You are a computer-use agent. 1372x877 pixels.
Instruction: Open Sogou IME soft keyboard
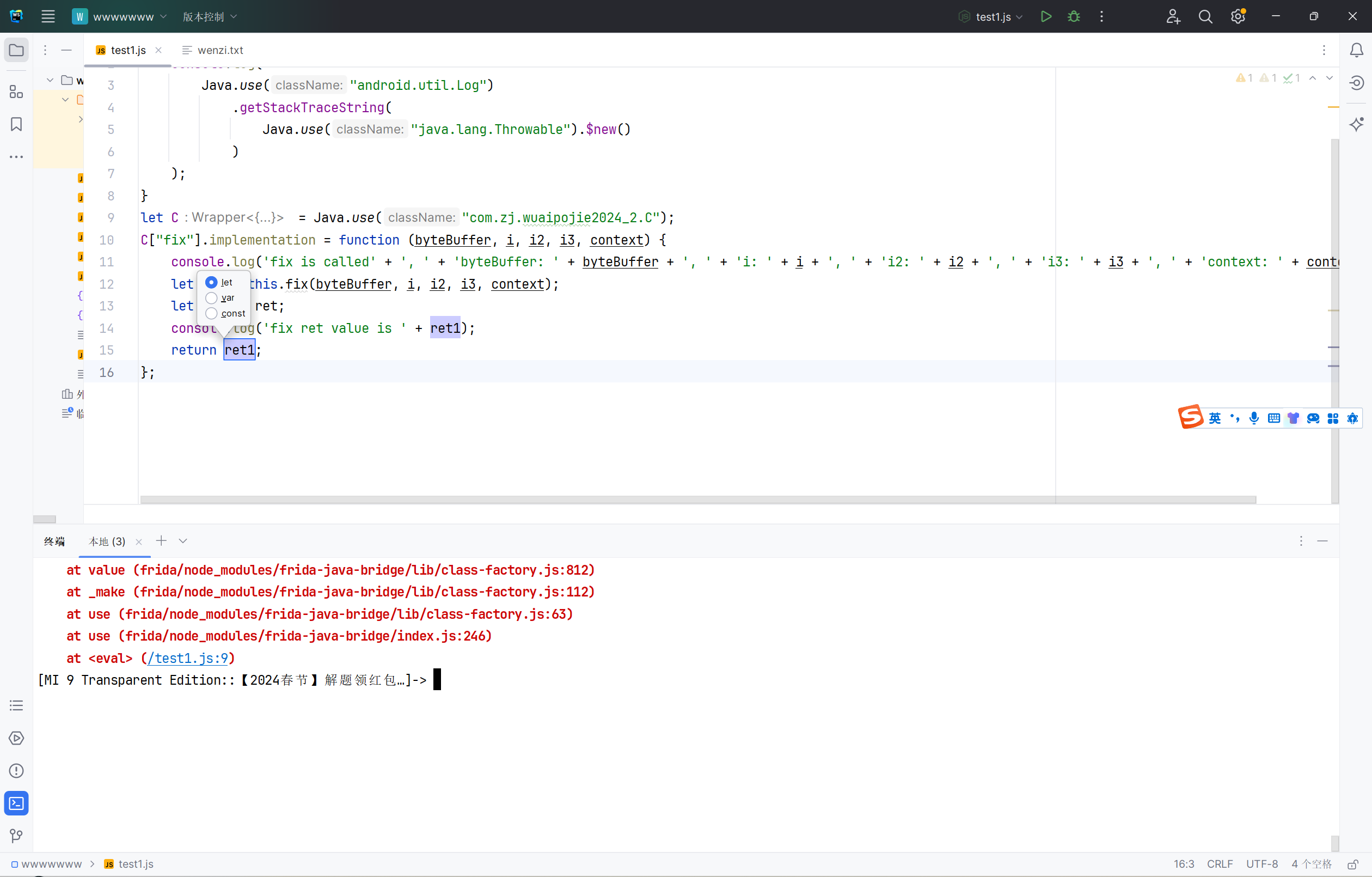tap(1274, 418)
